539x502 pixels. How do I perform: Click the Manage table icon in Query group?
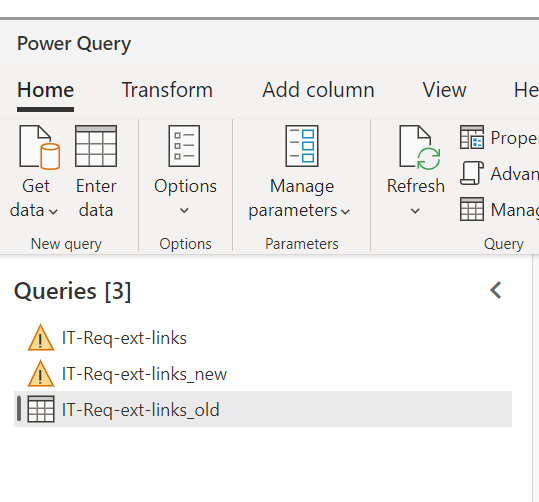click(472, 209)
